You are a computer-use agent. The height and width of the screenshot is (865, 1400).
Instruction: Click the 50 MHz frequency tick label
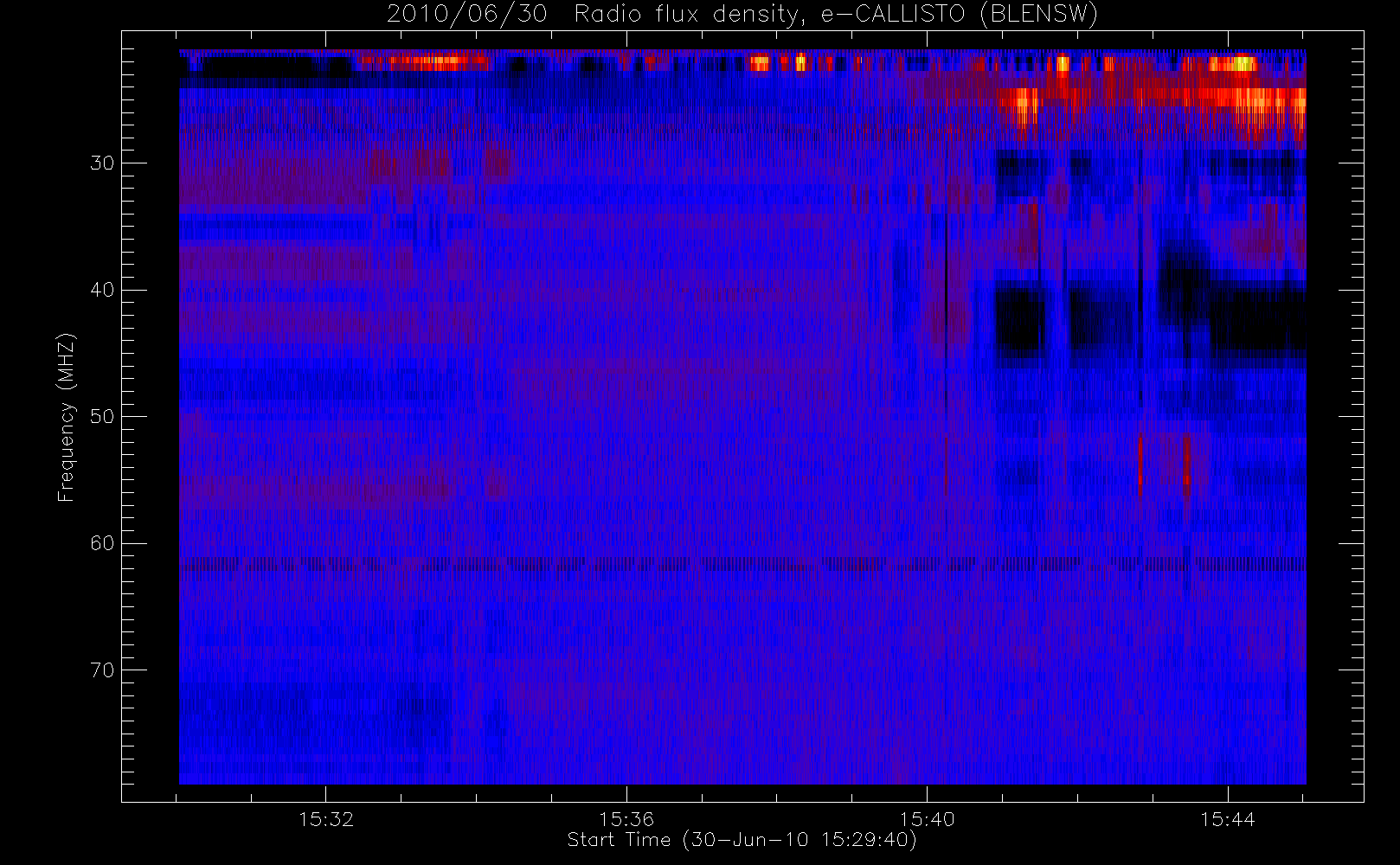[x=102, y=417]
